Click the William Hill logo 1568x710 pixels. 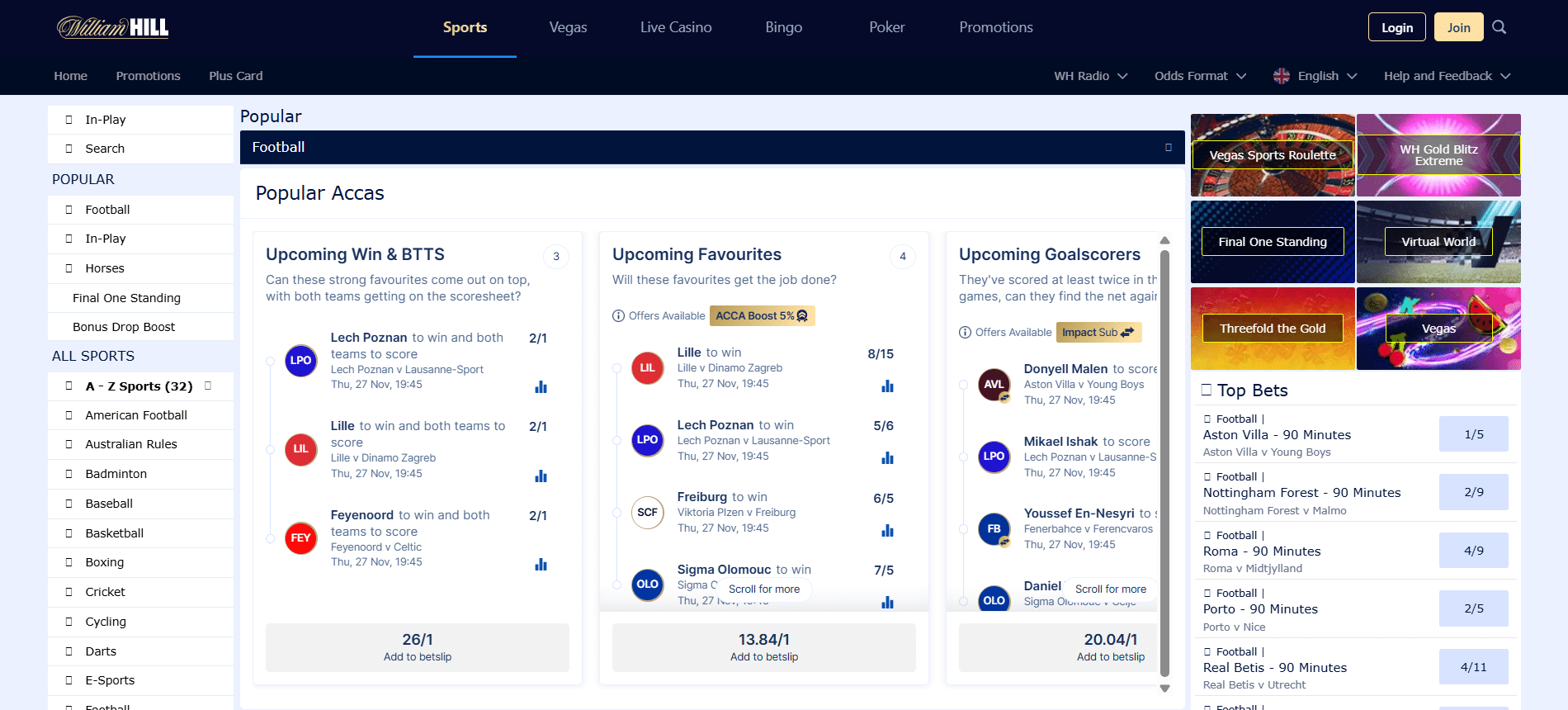(113, 27)
